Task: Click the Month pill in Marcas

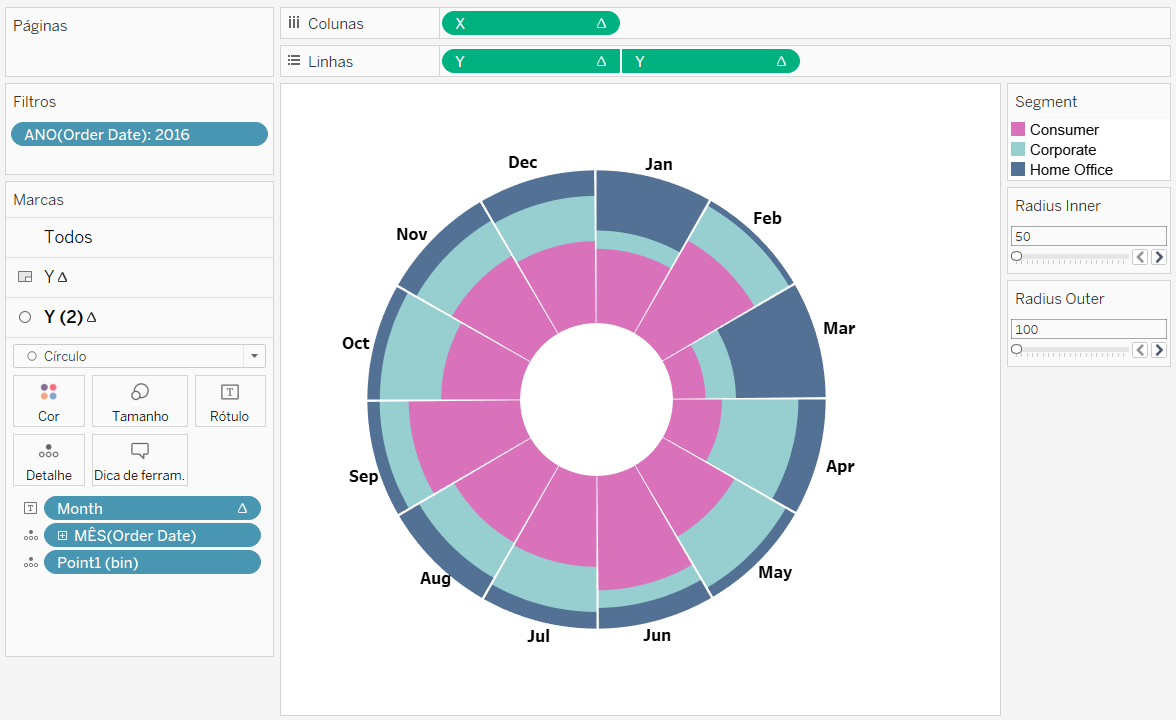Action: (x=152, y=508)
